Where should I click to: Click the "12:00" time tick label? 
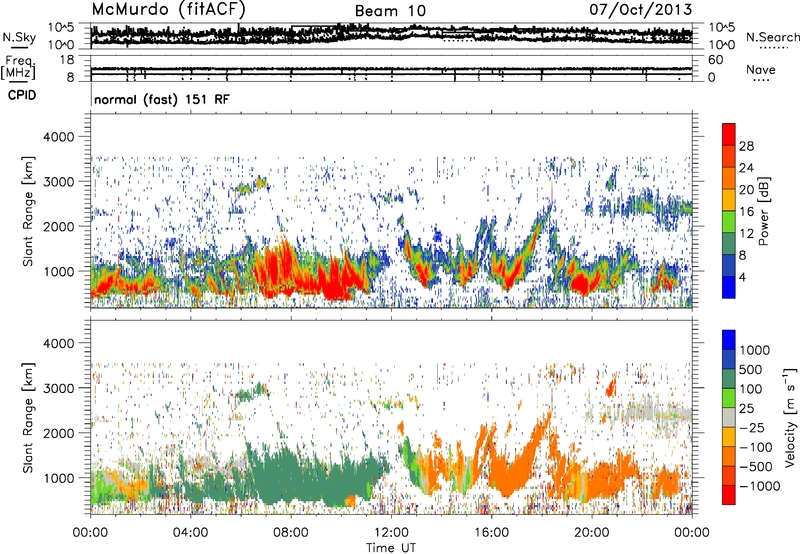point(391,533)
